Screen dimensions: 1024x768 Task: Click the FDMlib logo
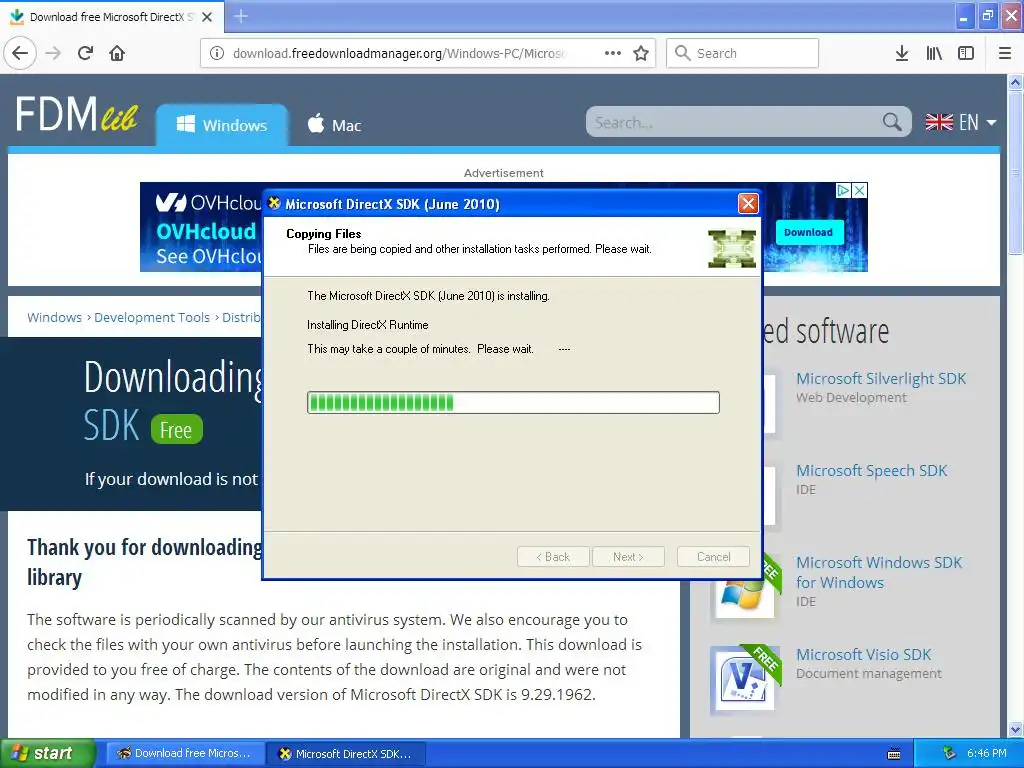[76, 114]
